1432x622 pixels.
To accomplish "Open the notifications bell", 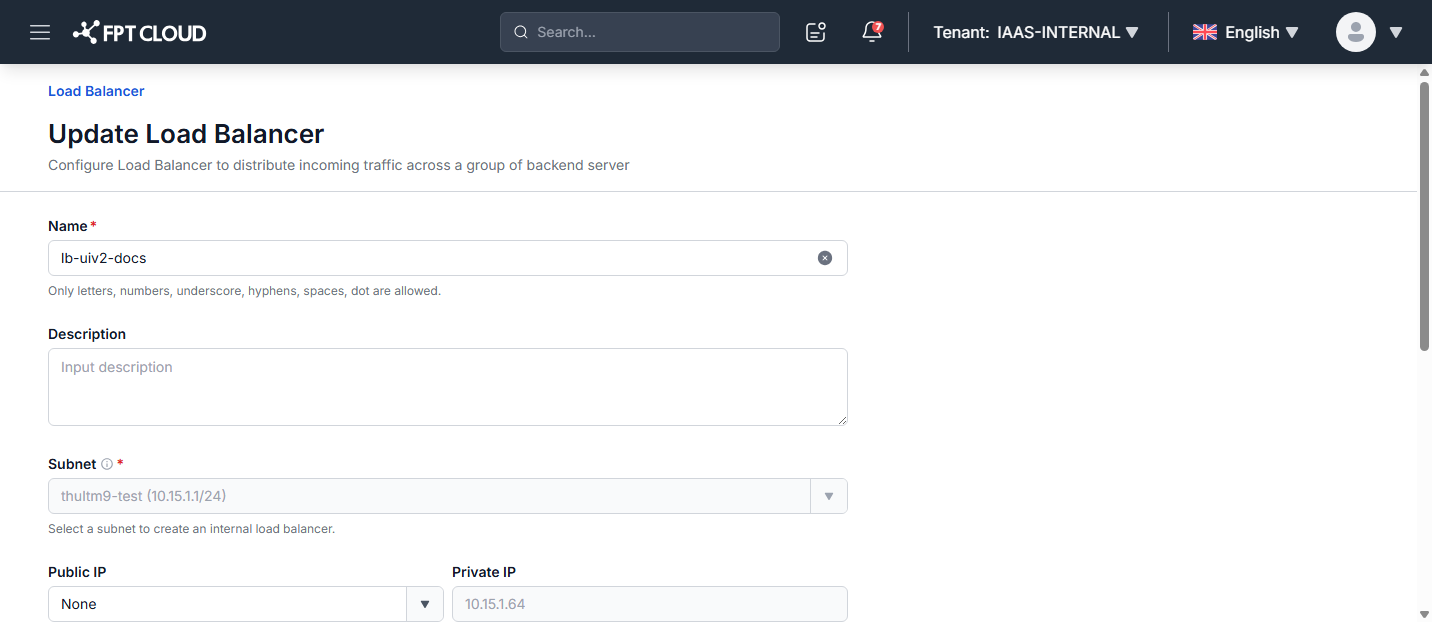I will [872, 32].
